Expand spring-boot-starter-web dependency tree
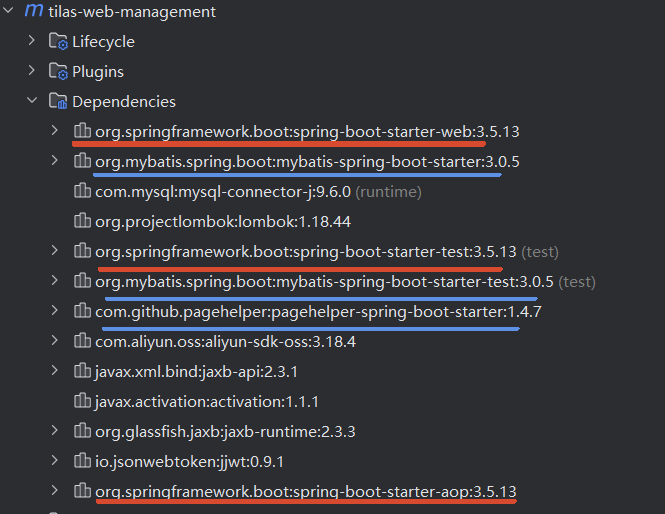This screenshot has width=665, height=514. tap(54, 130)
